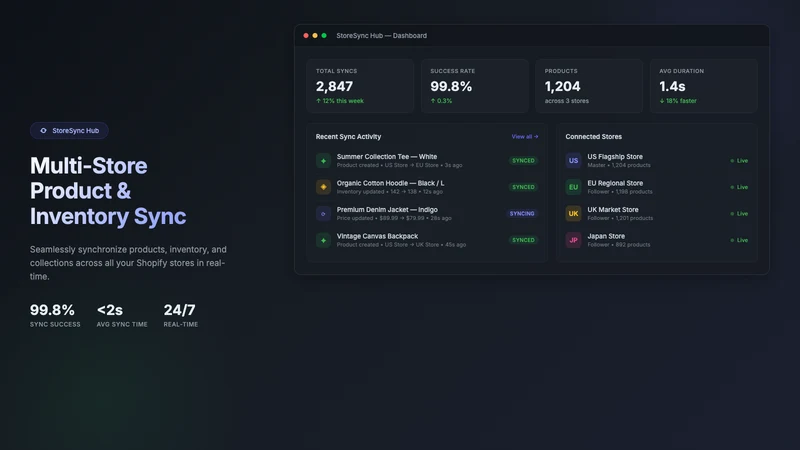Click the sync icon in StoreSync Hub badge

(x=43, y=131)
